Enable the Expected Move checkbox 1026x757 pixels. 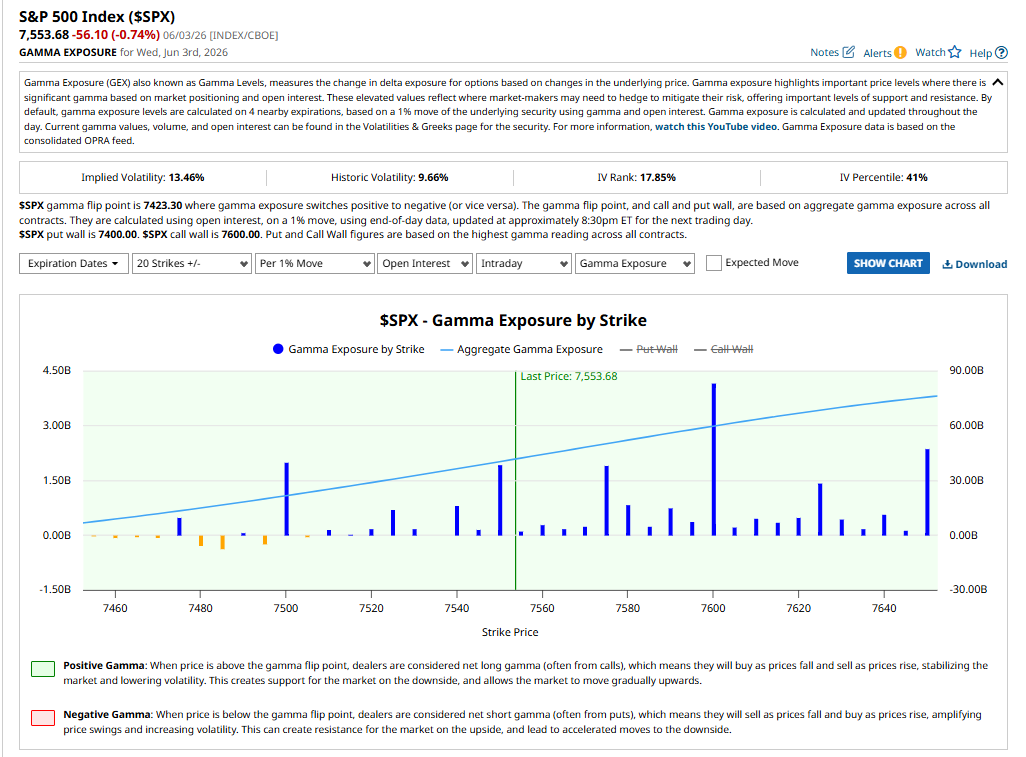(x=714, y=263)
